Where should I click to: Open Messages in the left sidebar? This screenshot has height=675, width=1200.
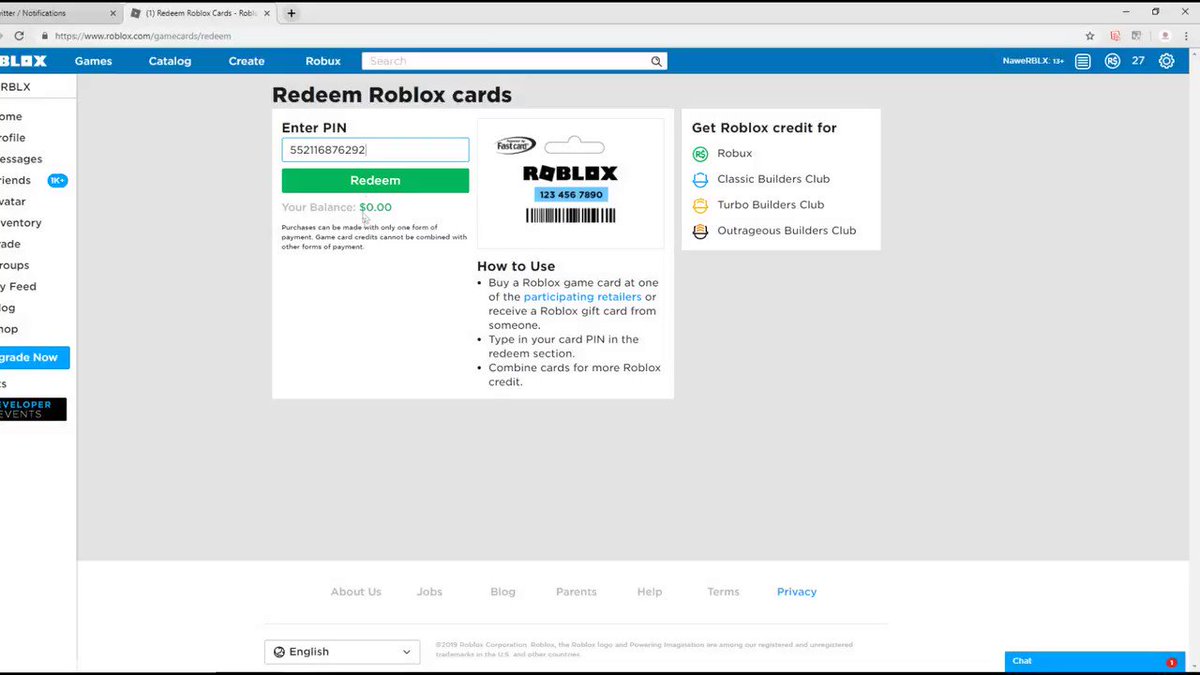21,159
